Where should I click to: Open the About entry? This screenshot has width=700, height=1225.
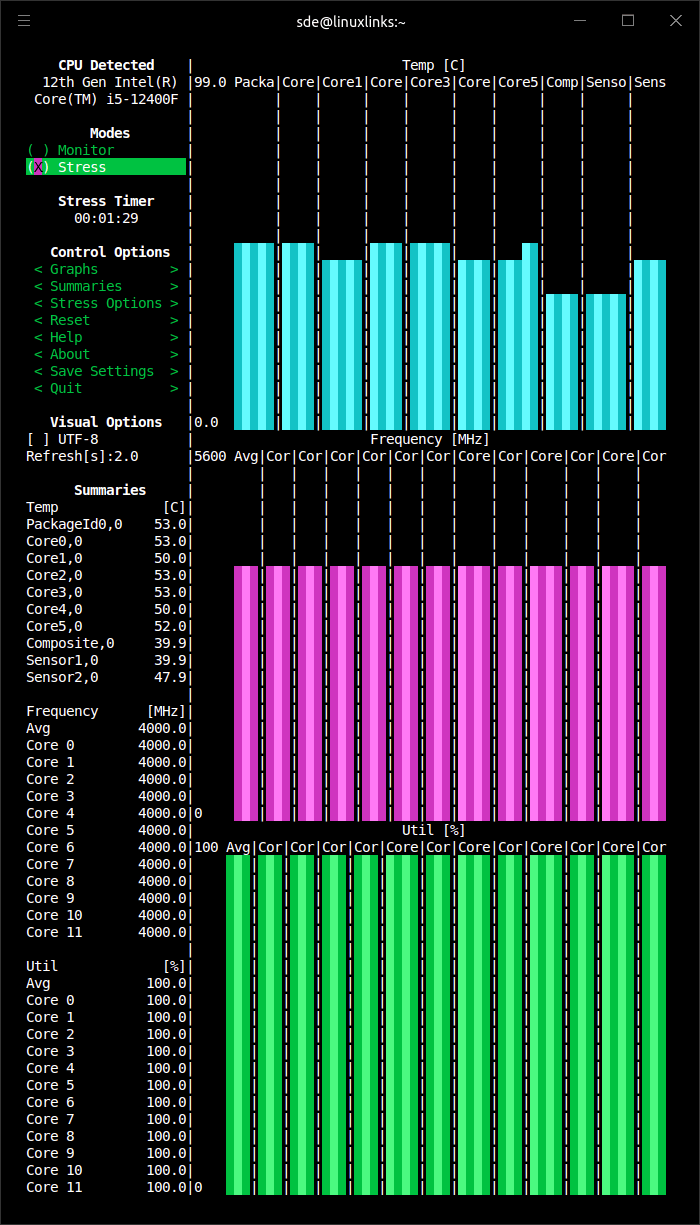point(106,354)
